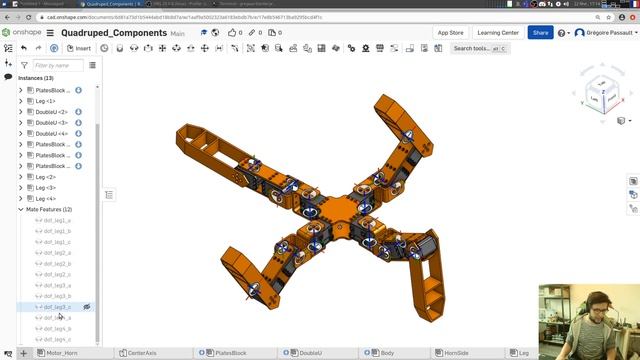Open the comments panel speech bubble icon

(x=8, y=77)
